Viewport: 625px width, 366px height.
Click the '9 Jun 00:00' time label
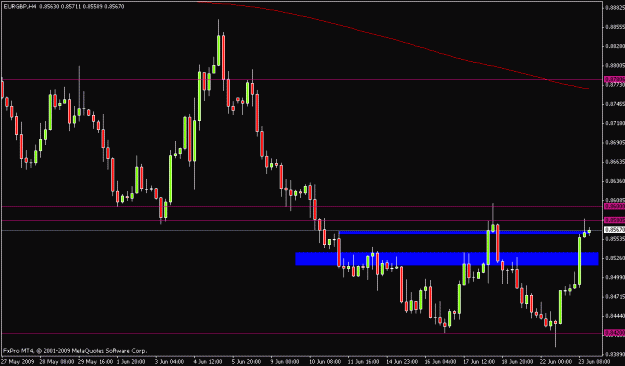285,362
